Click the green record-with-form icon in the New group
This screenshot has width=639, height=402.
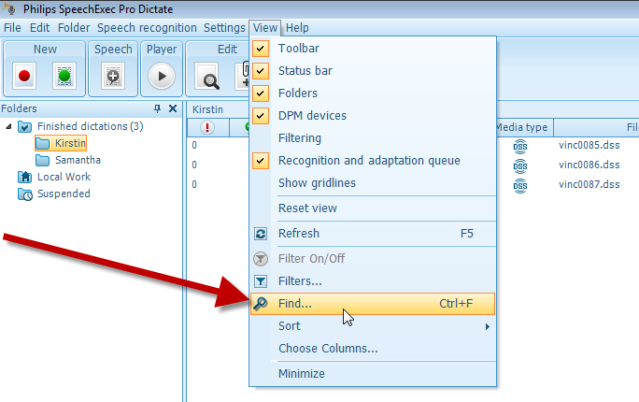[64, 76]
